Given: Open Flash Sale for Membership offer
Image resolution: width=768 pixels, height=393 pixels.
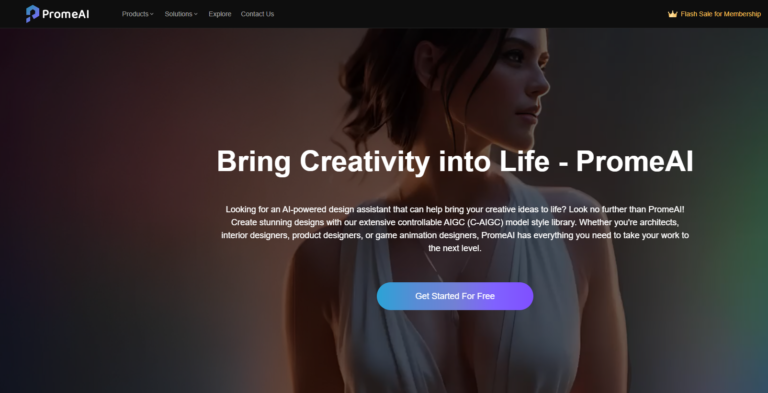Looking at the screenshot, I should [x=720, y=14].
